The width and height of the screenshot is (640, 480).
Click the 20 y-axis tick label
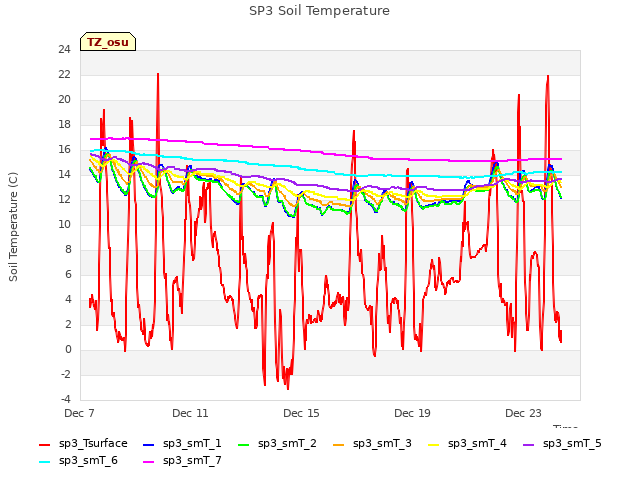64,100
